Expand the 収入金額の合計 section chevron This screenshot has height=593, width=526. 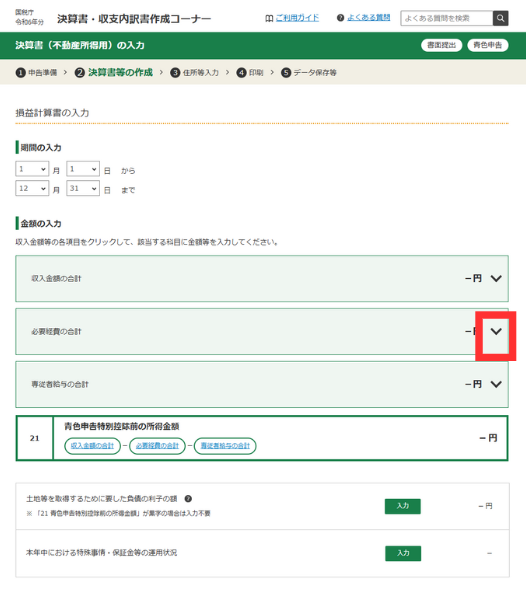[x=496, y=278]
